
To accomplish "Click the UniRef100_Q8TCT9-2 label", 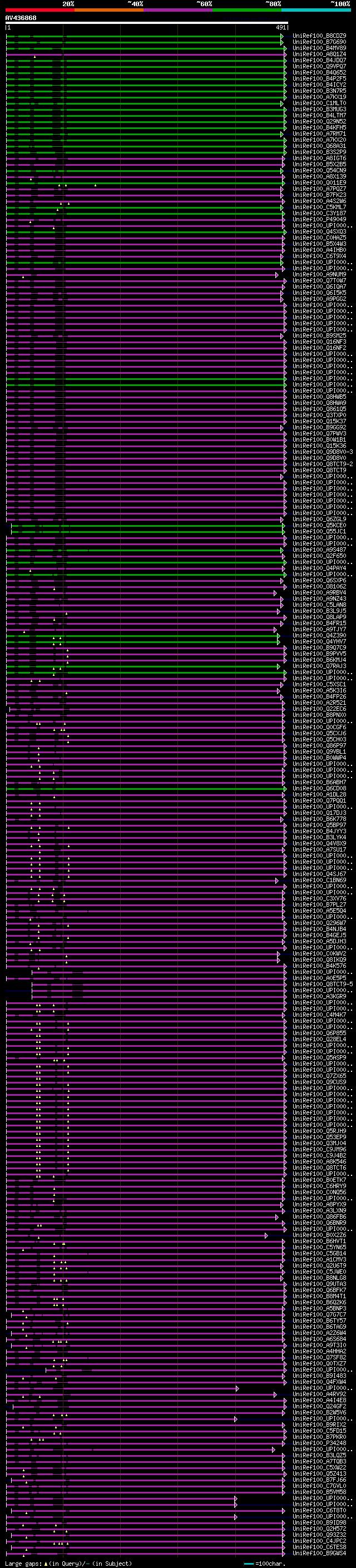I will pos(323,464).
